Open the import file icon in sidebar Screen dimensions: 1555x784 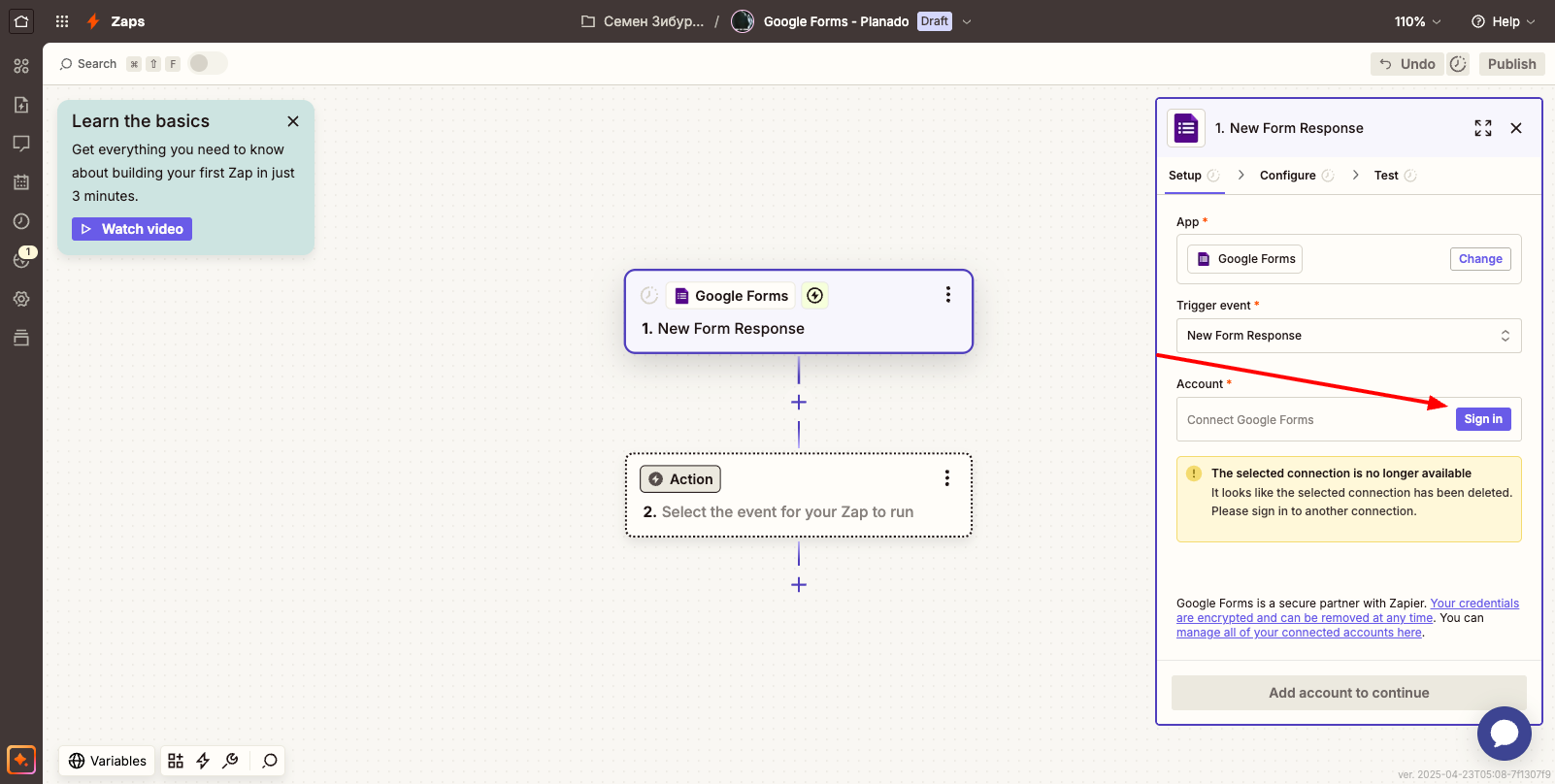point(21,105)
